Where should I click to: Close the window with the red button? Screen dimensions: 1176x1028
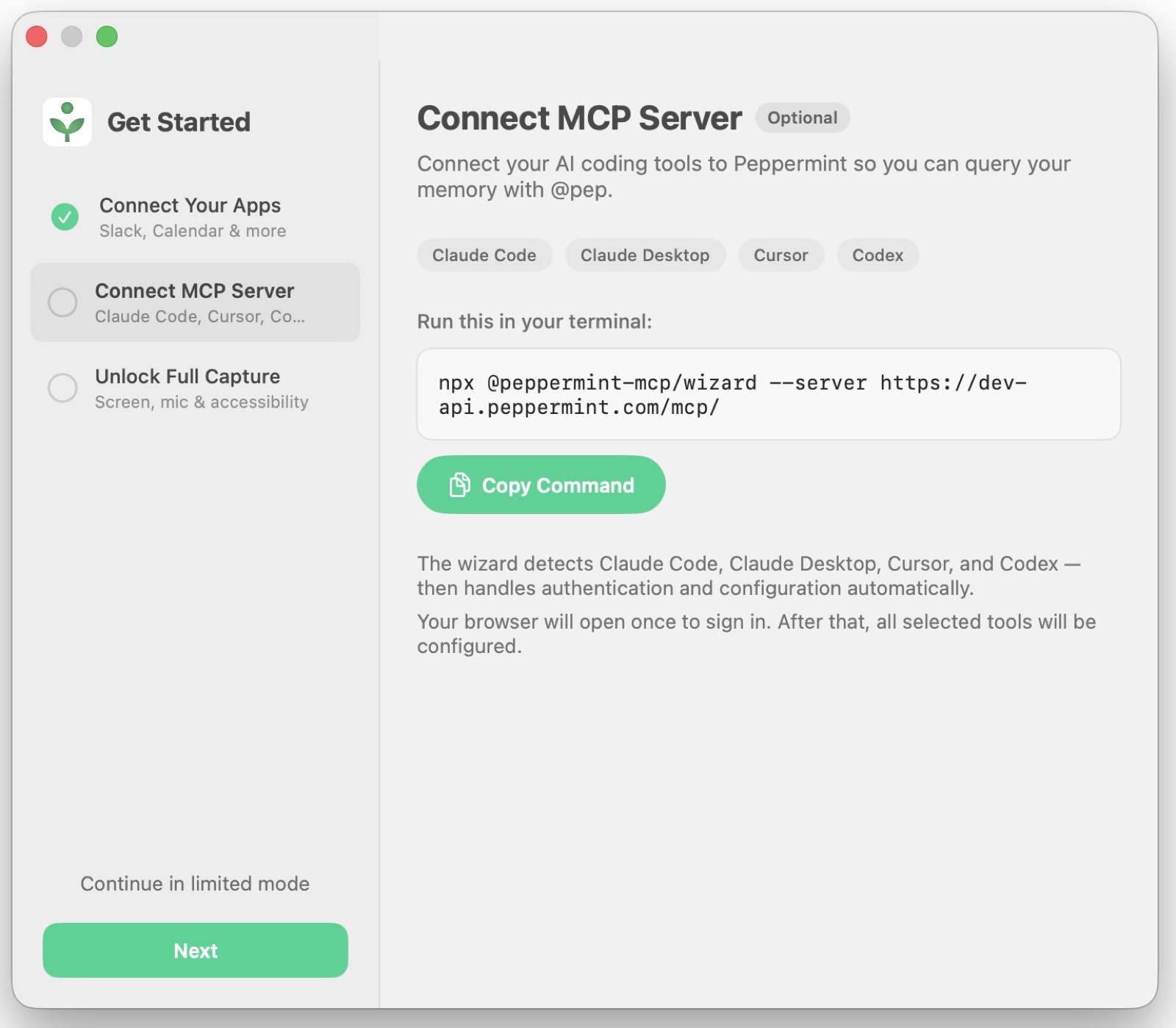pyautogui.click(x=37, y=36)
